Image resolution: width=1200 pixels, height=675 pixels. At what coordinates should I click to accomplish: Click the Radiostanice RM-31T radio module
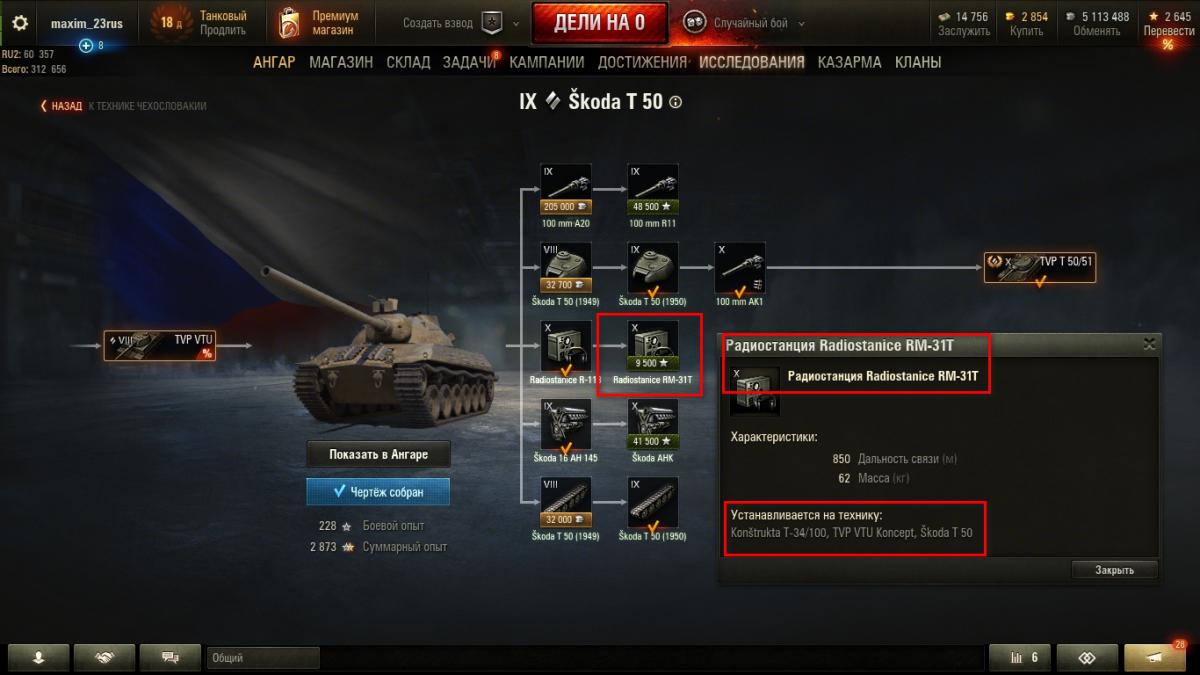pyautogui.click(x=653, y=346)
